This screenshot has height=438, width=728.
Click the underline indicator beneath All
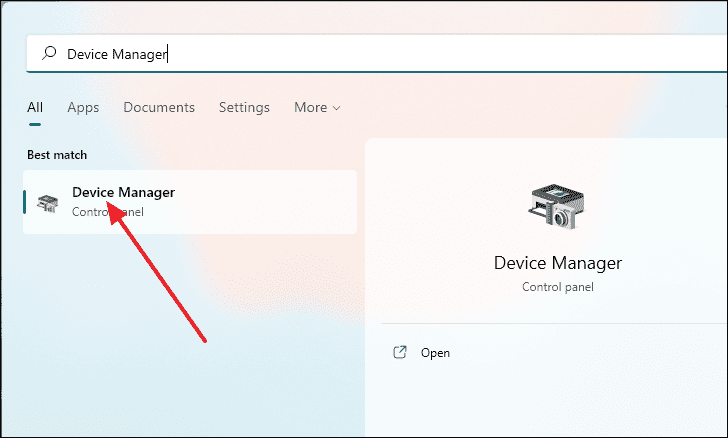click(35, 124)
